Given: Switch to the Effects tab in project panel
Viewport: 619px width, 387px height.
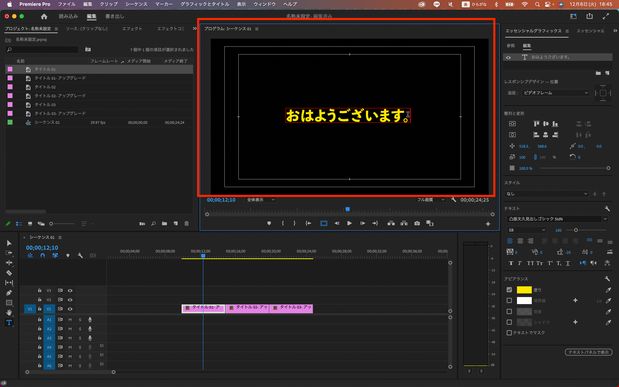Looking at the screenshot, I should tap(132, 29).
